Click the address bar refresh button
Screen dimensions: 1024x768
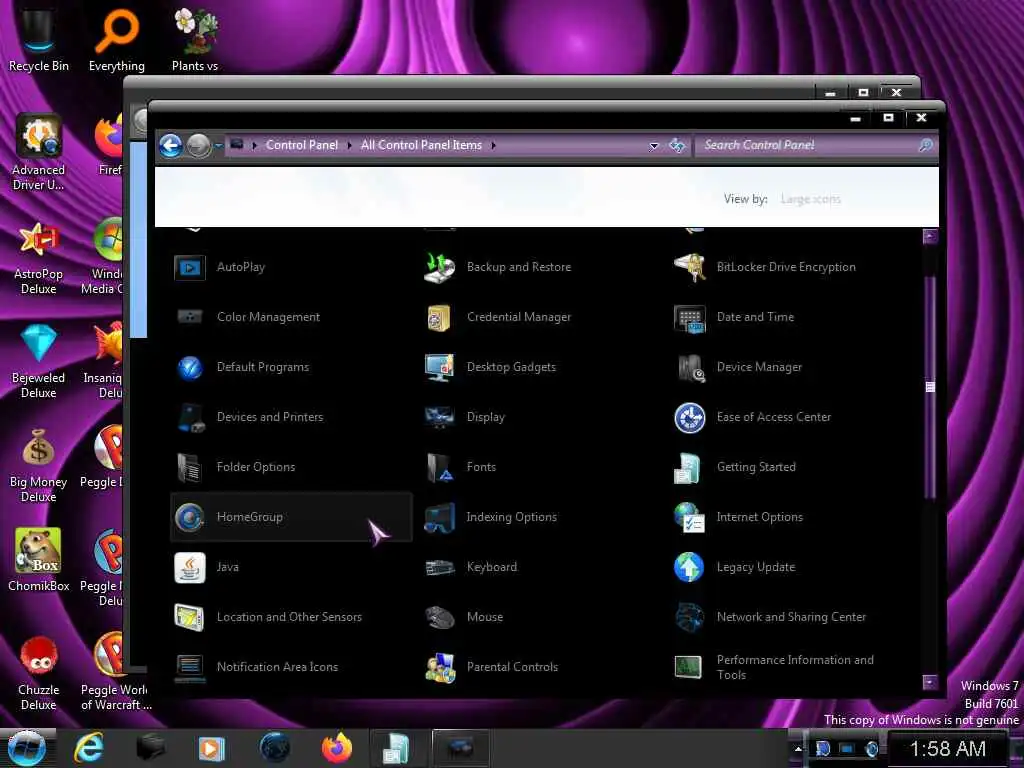pos(677,146)
